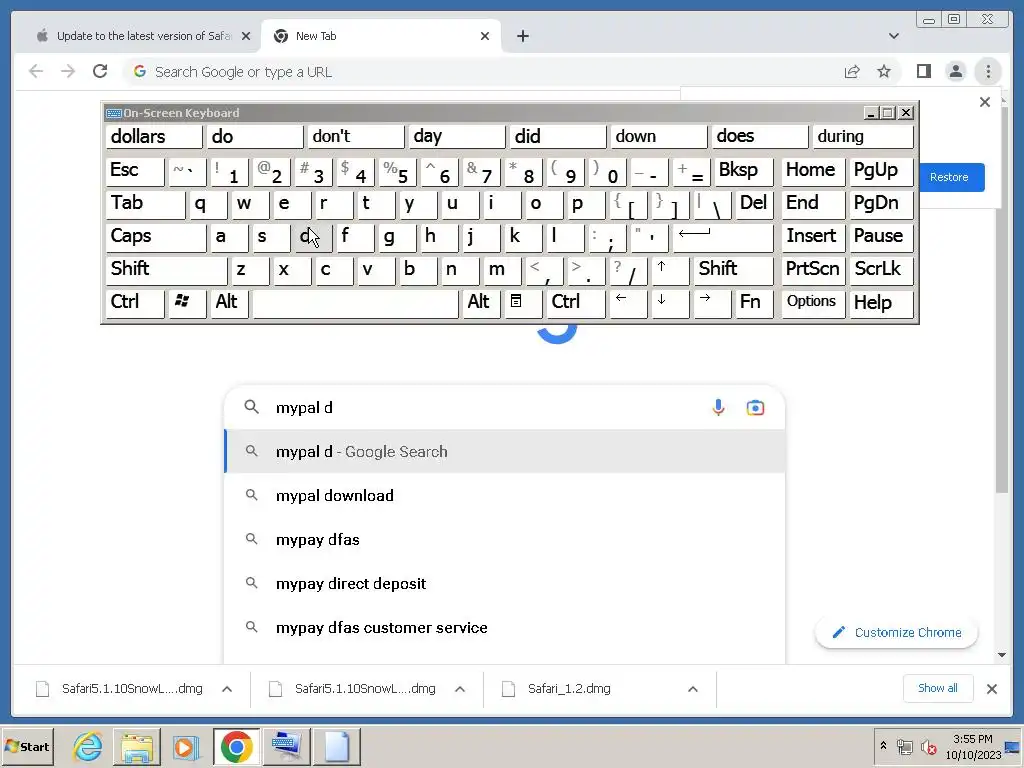Expand options for first Safari5.1.10SnowL dmg download

(227, 688)
